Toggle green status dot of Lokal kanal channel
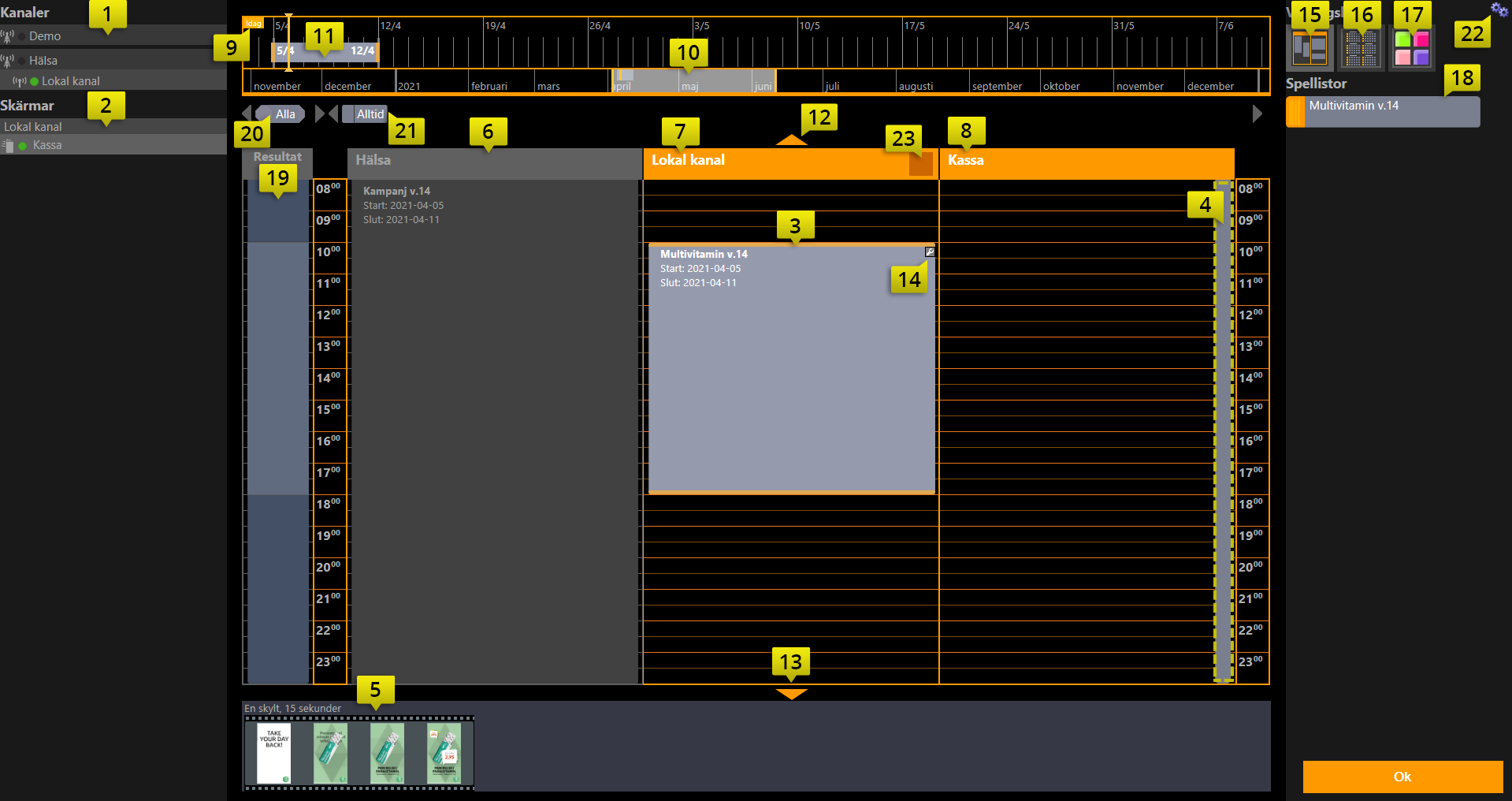 pos(34,81)
